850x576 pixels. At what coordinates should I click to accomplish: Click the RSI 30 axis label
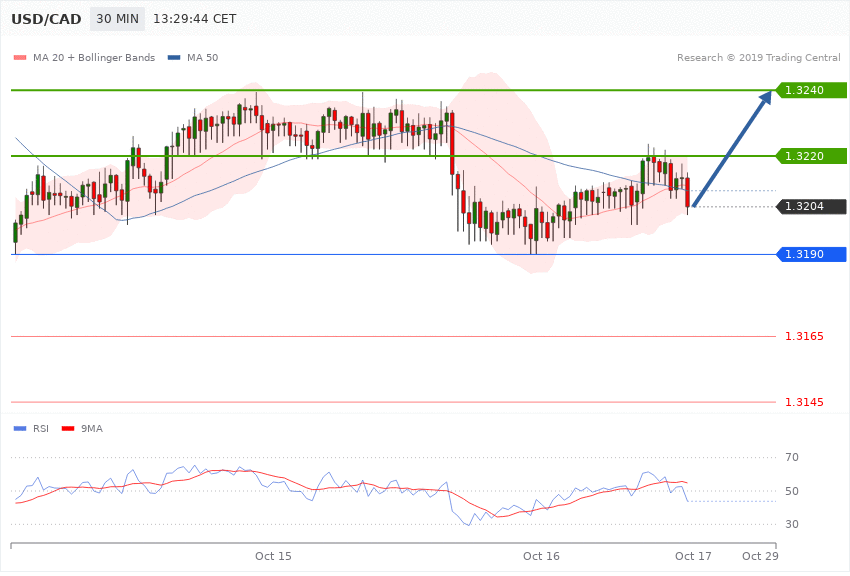click(792, 525)
